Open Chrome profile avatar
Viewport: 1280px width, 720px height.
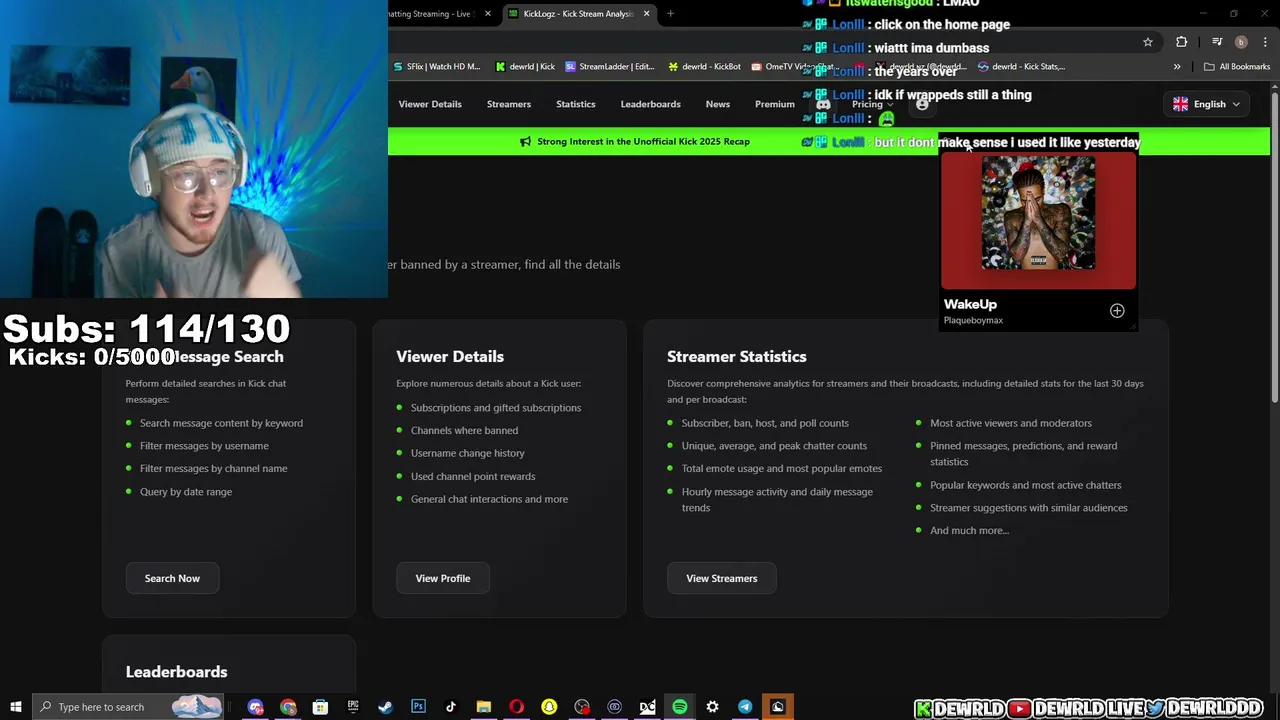click(1241, 42)
